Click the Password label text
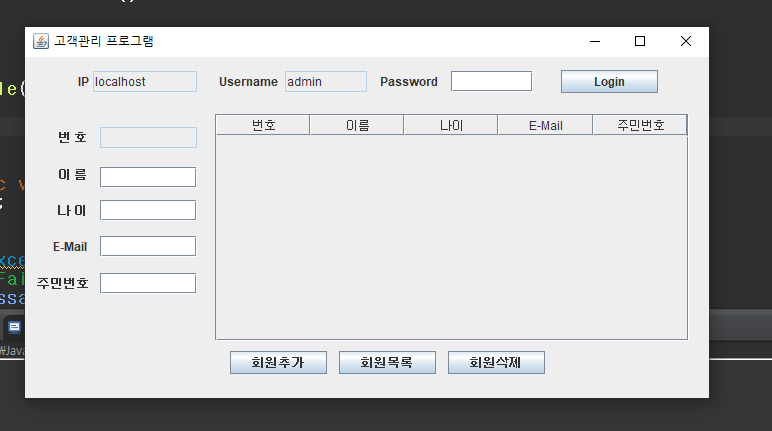The image size is (772, 431). point(409,82)
